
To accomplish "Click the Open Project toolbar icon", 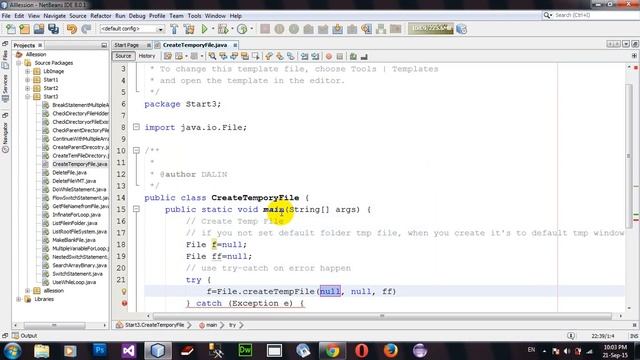I will [x=39, y=29].
